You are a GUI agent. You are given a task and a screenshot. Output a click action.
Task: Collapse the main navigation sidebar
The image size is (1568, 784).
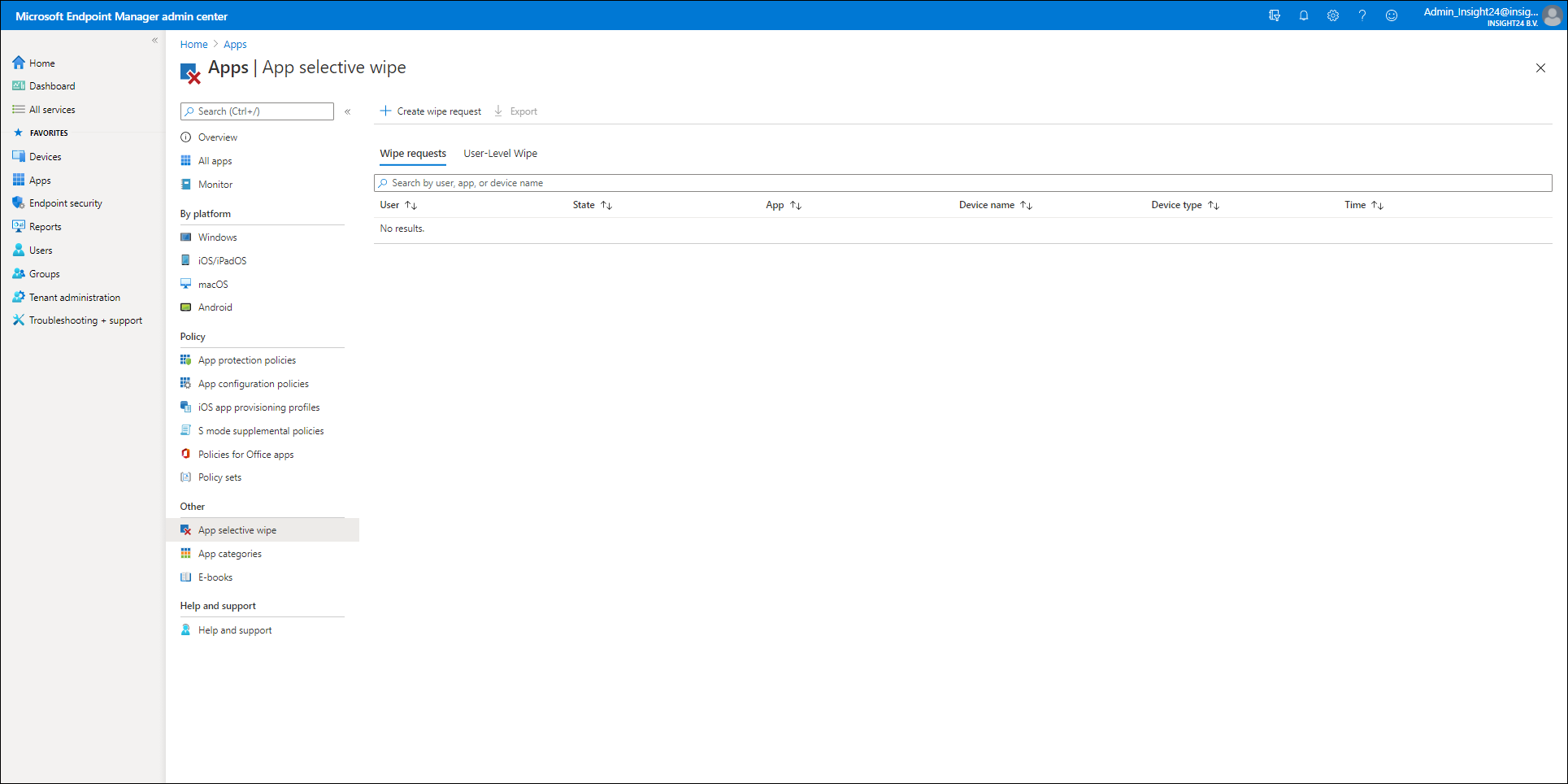(x=155, y=40)
